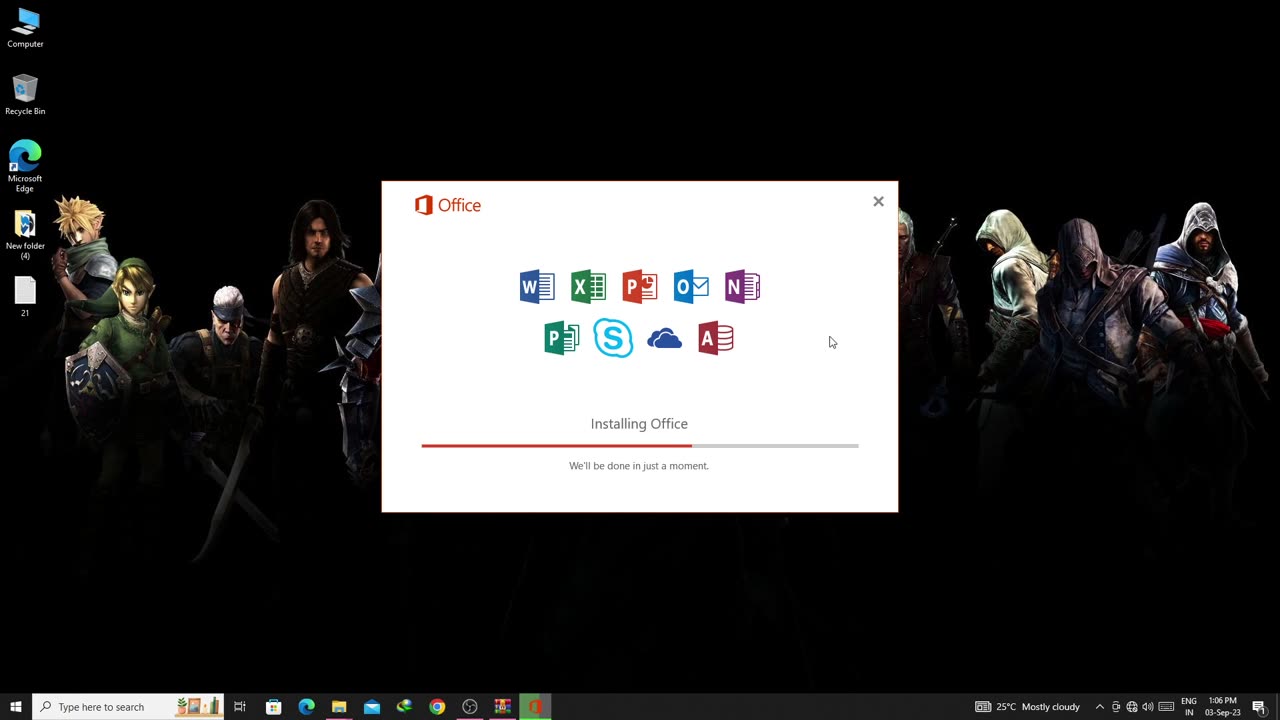Open the touch keyboard tray icon

[x=1166, y=707]
